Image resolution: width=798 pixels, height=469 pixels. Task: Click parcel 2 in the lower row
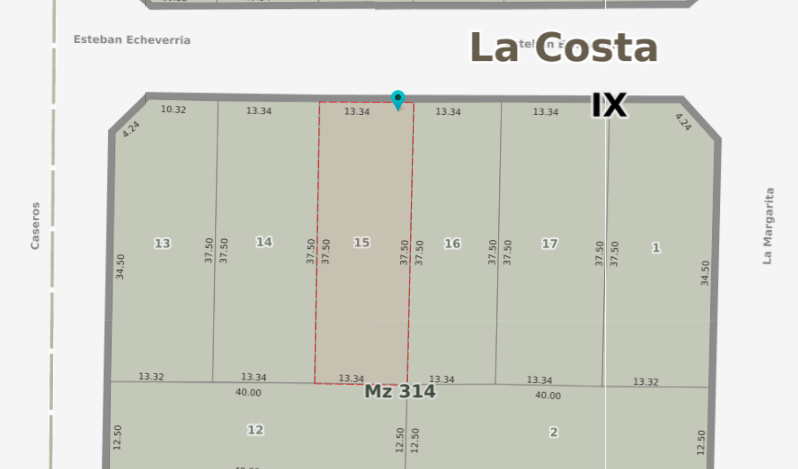point(553,432)
